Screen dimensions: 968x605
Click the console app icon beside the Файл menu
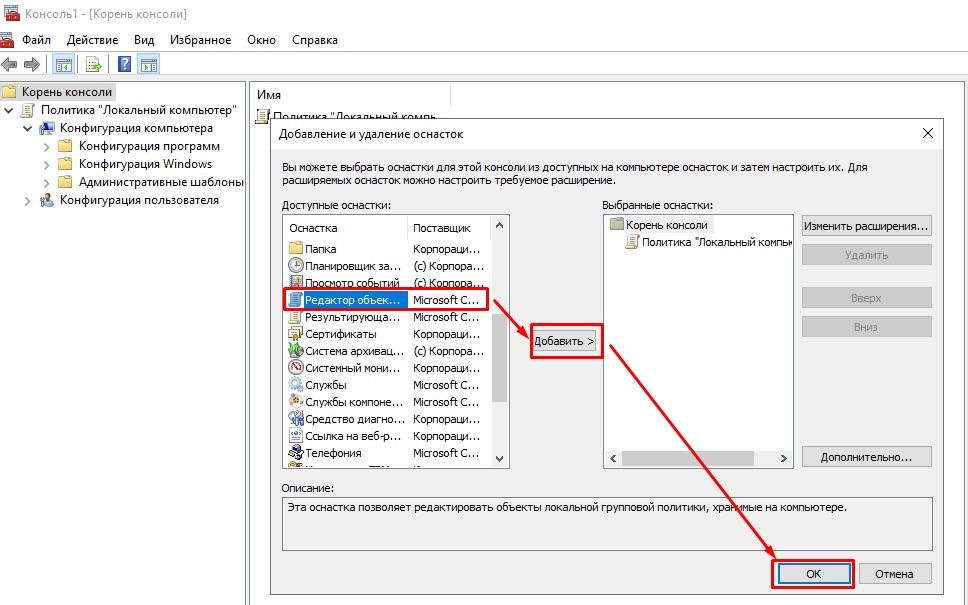pos(7,40)
